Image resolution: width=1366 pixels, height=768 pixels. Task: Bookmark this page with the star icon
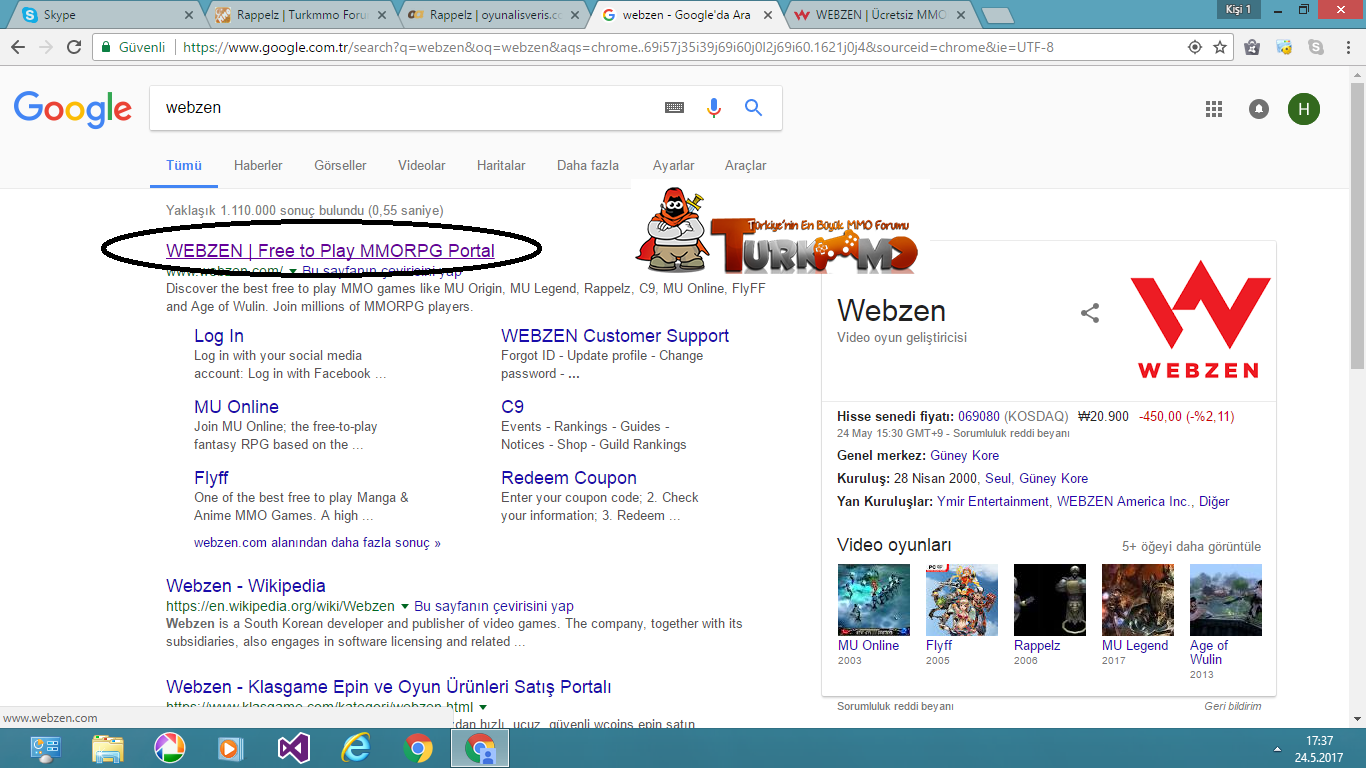tap(1220, 47)
